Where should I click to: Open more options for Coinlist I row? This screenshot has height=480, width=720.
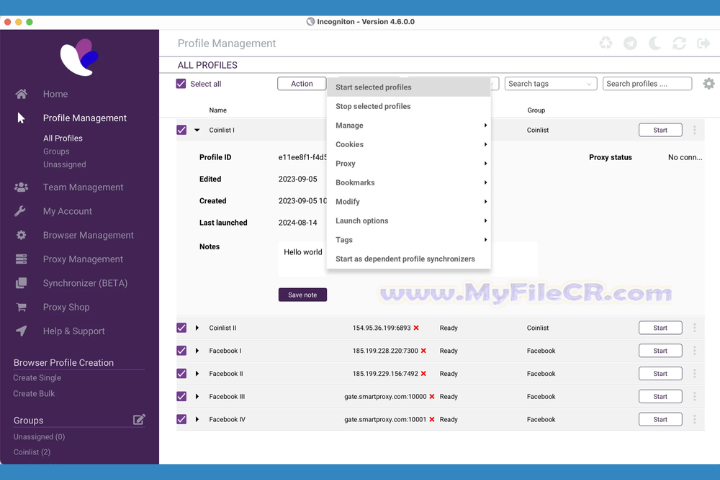[x=694, y=130]
